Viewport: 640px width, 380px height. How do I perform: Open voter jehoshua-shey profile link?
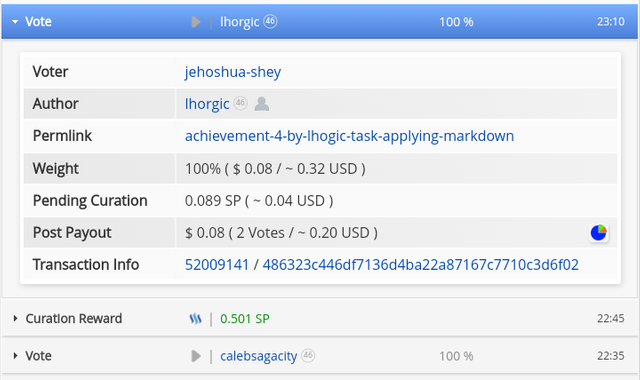click(233, 72)
